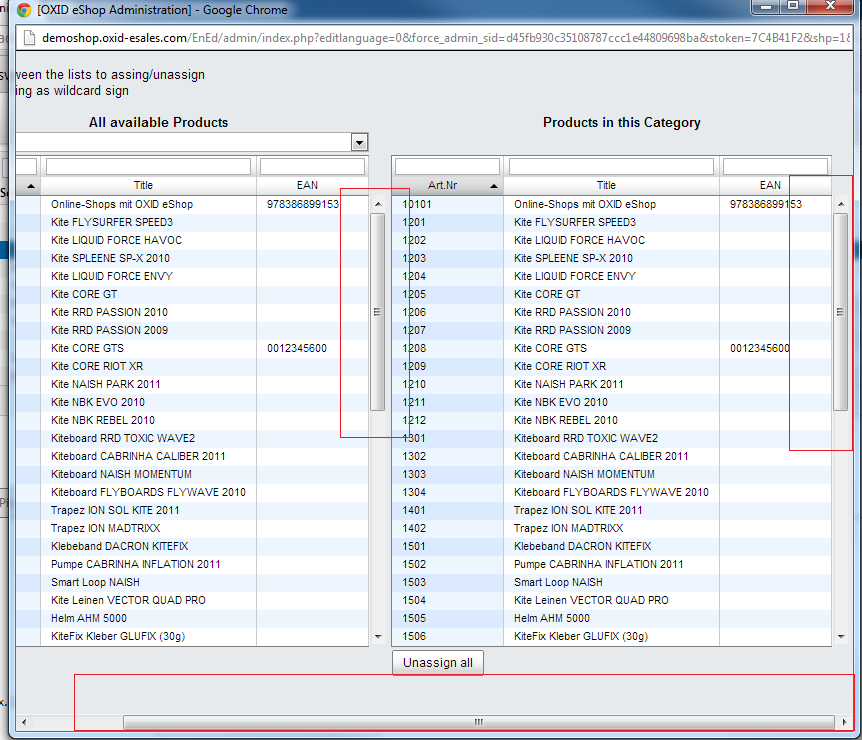This screenshot has width=862, height=740.
Task: Click the horizontal scroll left arrow
Action: tap(24, 722)
